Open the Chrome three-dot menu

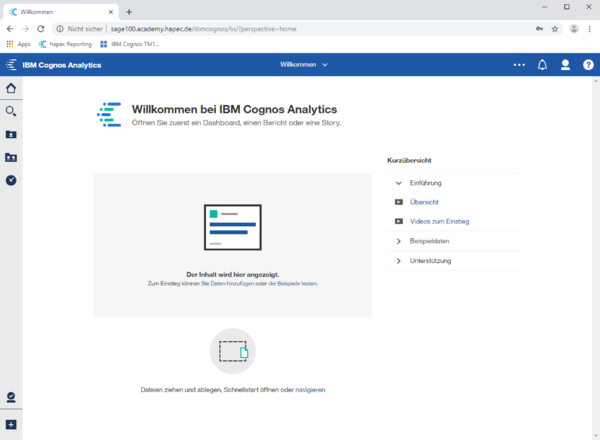tap(590, 29)
